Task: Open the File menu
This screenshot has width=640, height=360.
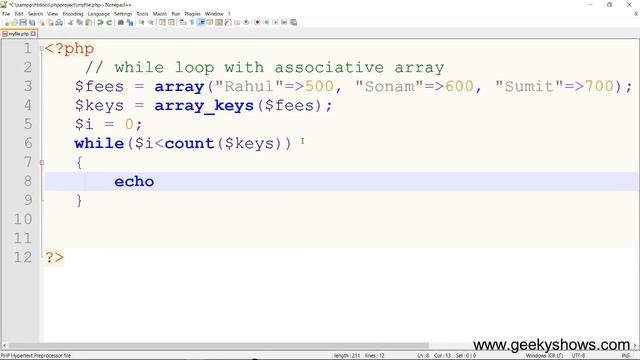Action: (x=6, y=14)
